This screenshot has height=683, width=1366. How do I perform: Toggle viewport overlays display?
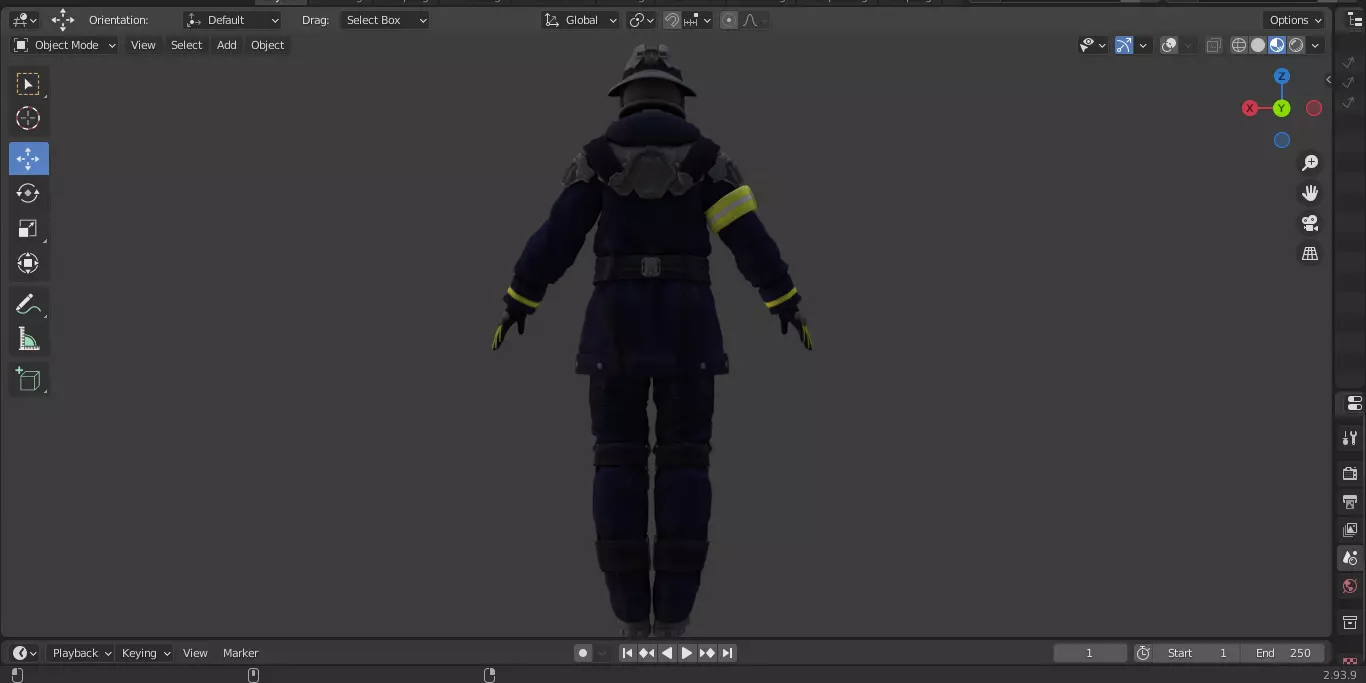(x=1169, y=45)
